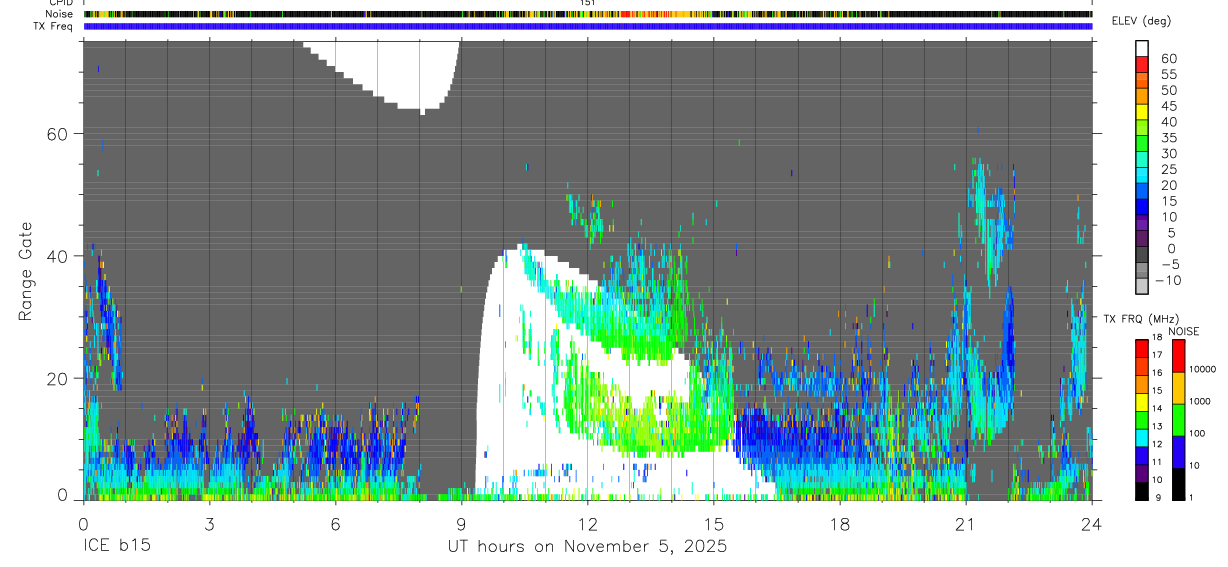This screenshot has height=567, width=1228.
Task: Pick the dark gray -5–0 degree elevation swatch
Action: coord(1142,253)
